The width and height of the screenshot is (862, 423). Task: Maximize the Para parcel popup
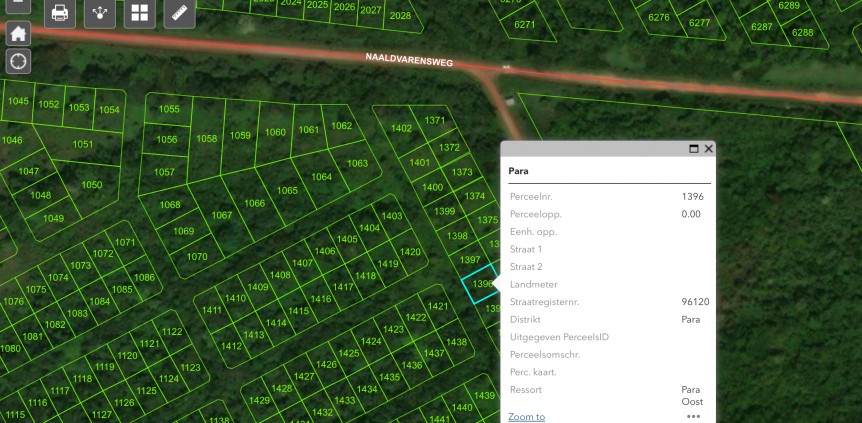coord(694,149)
